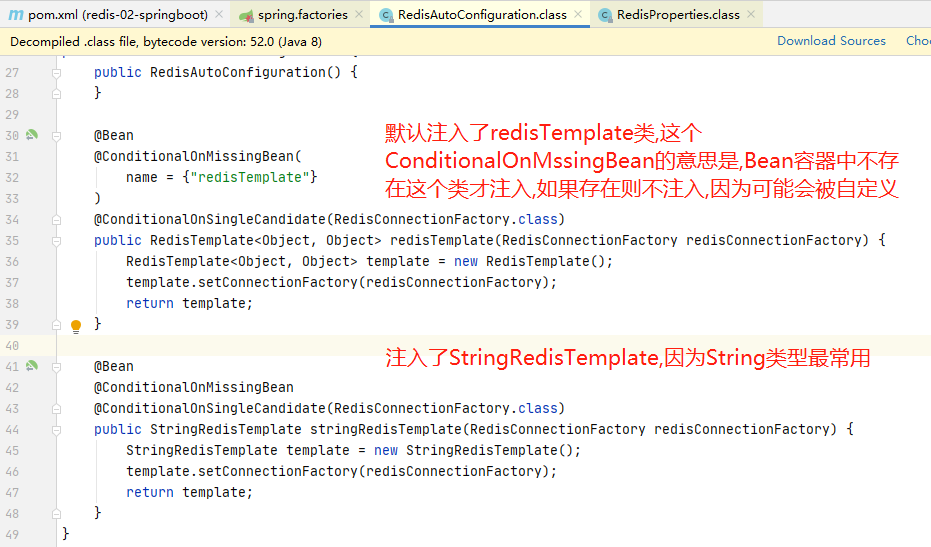Image resolution: width=931 pixels, height=547 pixels.
Task: Click the Spring bean gutter icon at line 41
Action: click(32, 366)
